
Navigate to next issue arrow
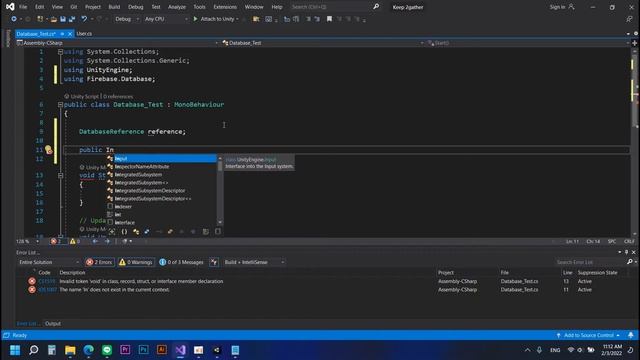107,241
